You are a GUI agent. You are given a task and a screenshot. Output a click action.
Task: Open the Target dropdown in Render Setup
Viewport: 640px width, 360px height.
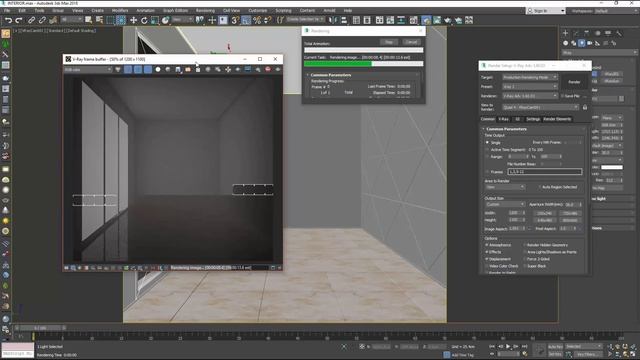coord(529,77)
